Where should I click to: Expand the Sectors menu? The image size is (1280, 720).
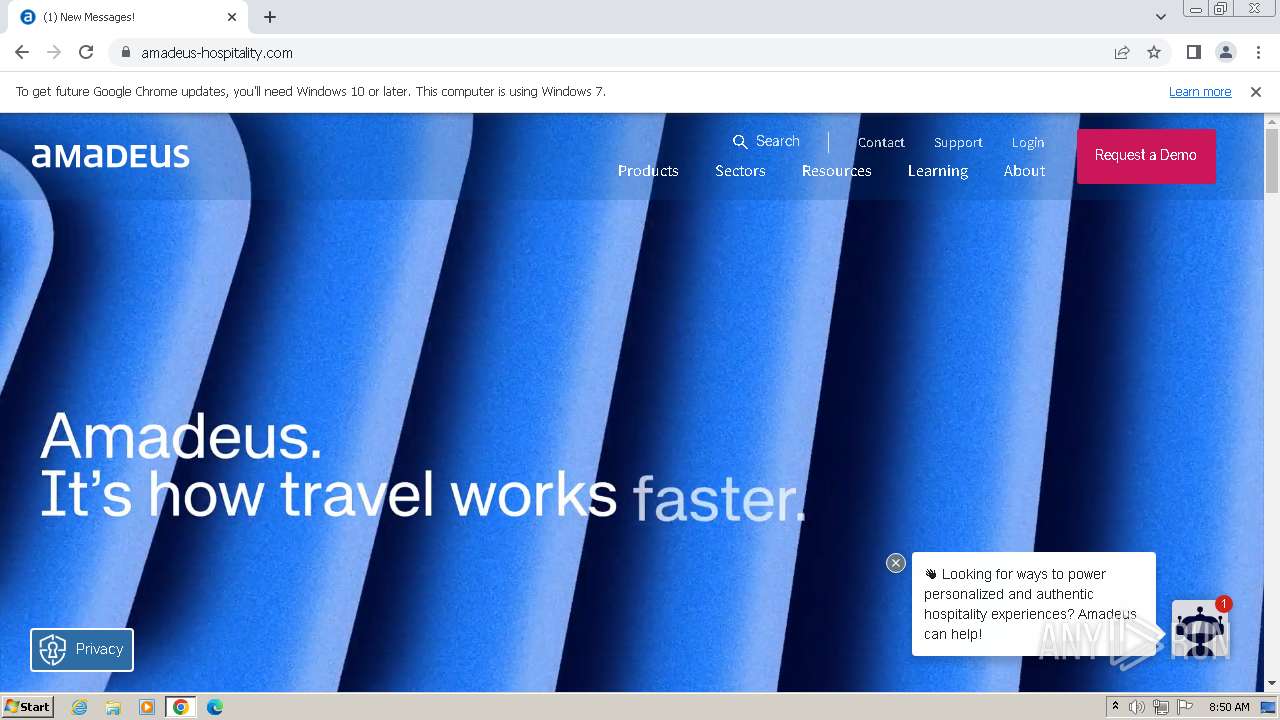740,171
